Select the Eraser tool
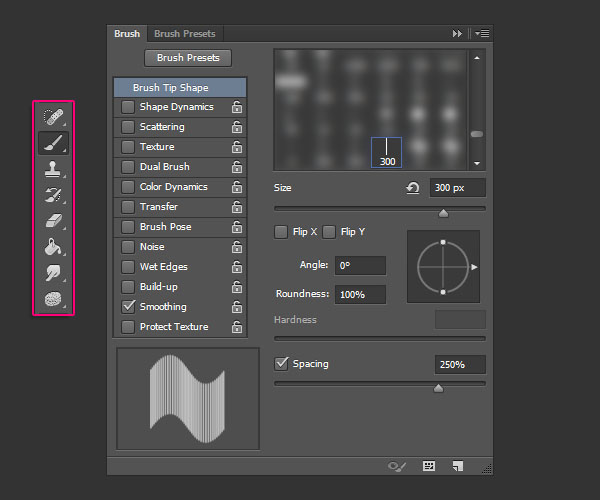Screen dimensions: 600x500 coord(52,221)
